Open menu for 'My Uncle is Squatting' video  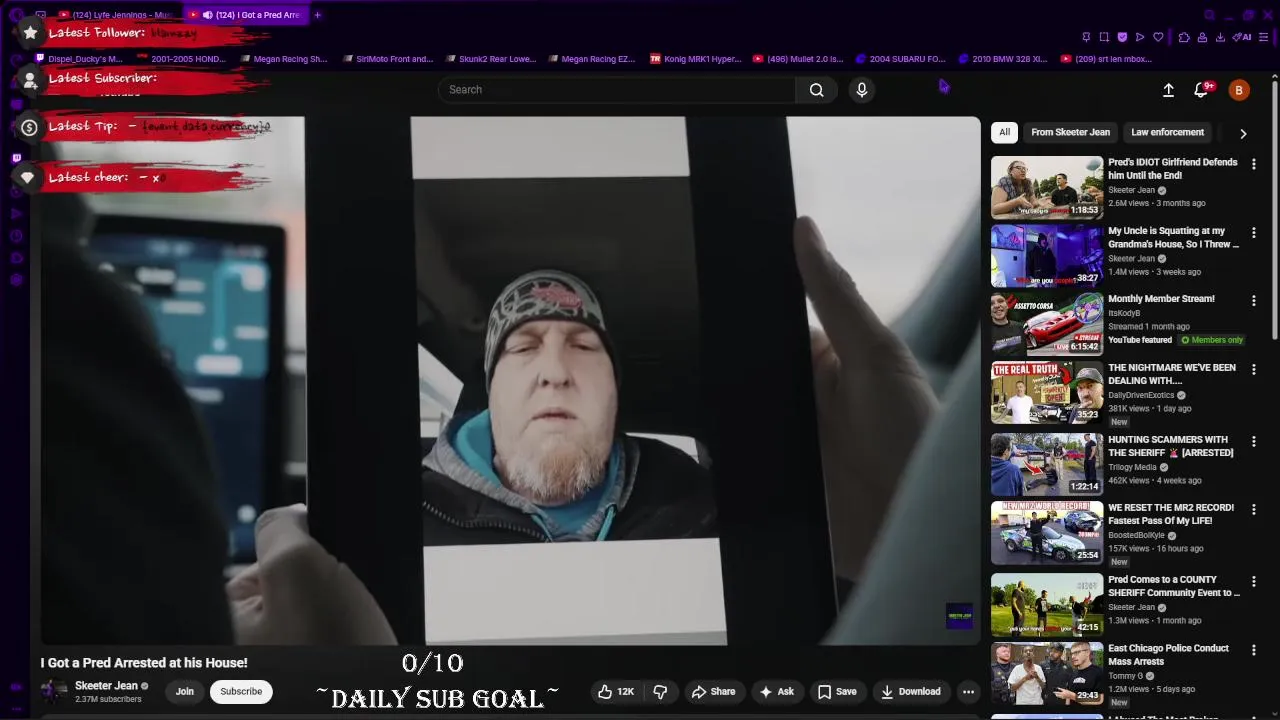coord(1254,232)
